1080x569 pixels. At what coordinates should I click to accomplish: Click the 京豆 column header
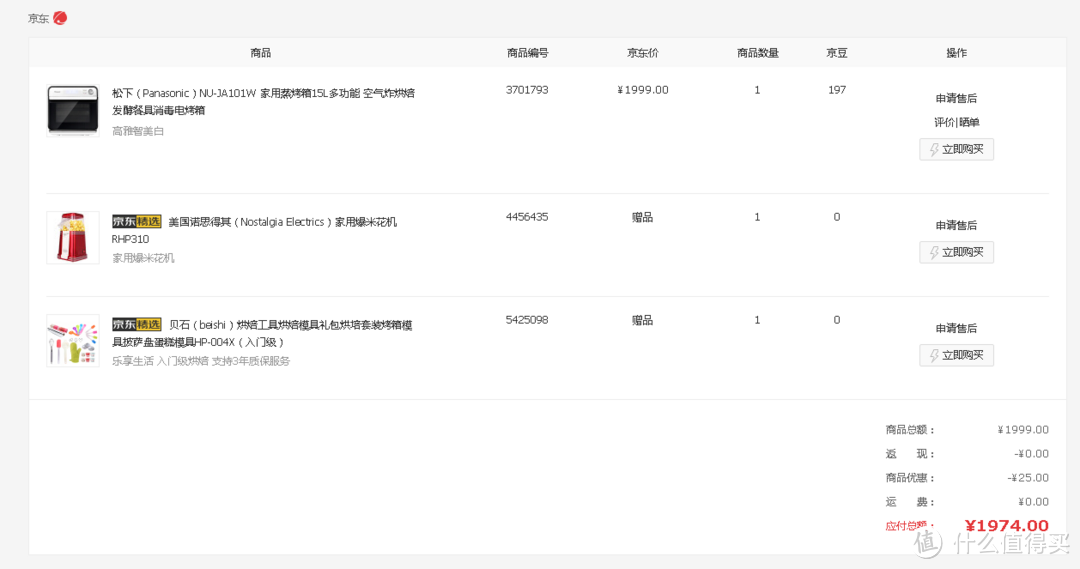837,53
